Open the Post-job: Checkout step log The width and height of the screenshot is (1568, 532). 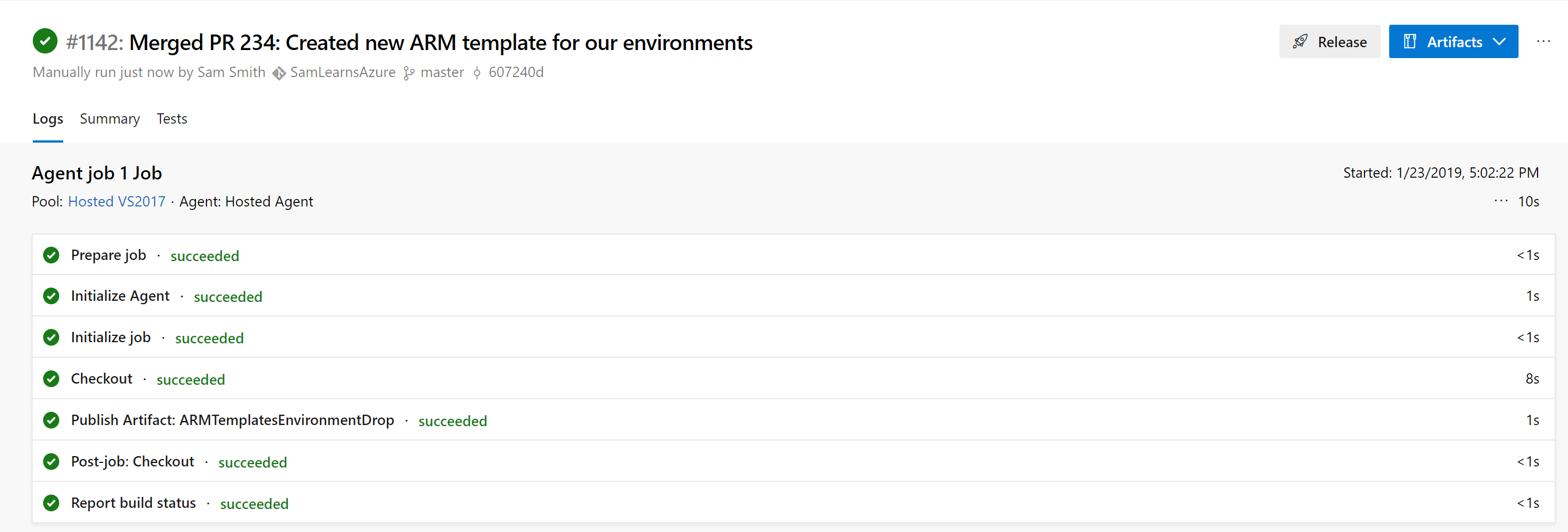coord(132,461)
